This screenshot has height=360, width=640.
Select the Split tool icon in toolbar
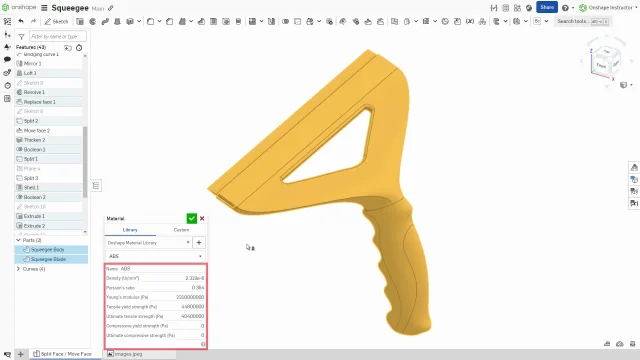(x=298, y=21)
